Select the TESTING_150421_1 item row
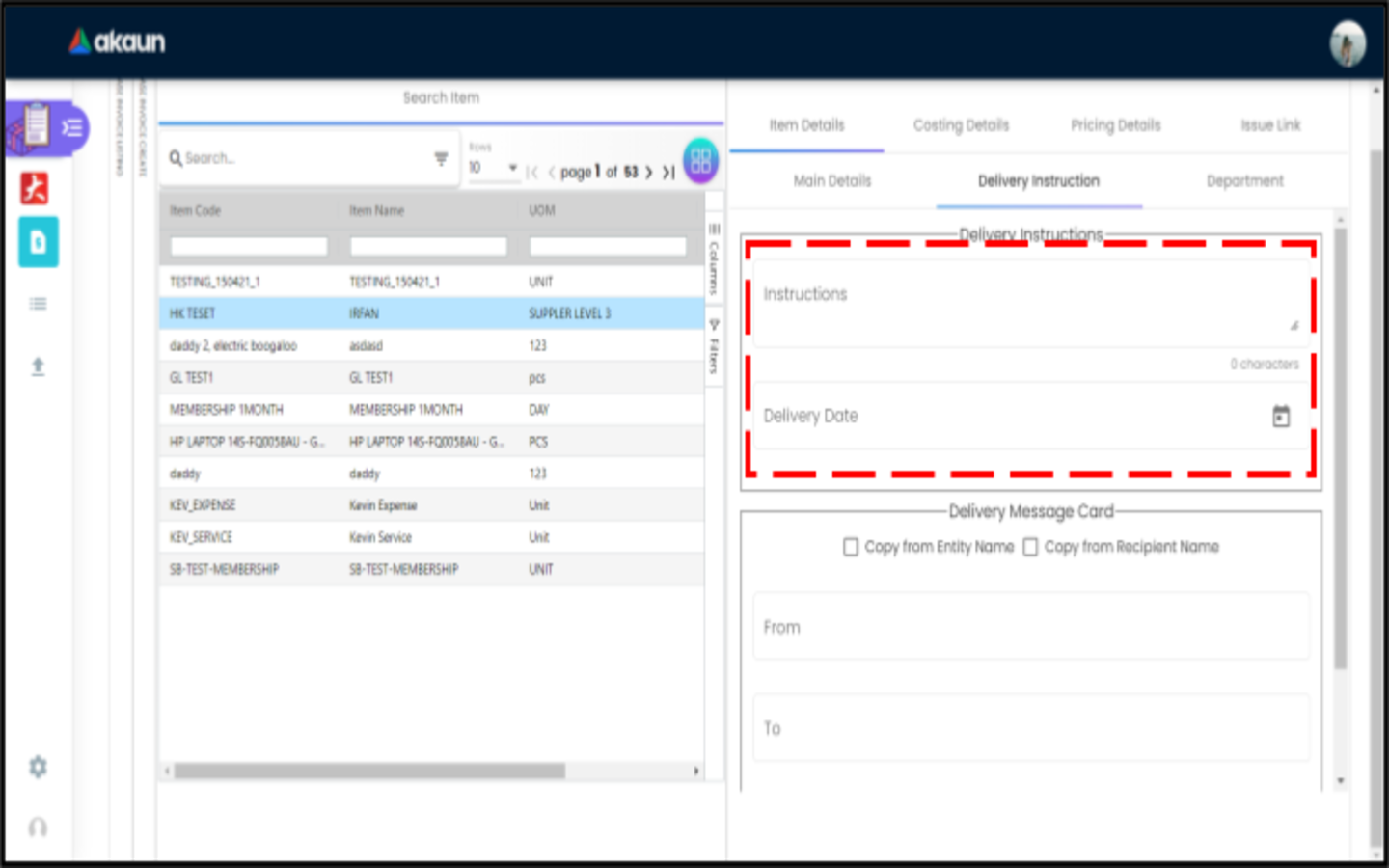Viewport: 1389px width, 868px height. pos(431,282)
